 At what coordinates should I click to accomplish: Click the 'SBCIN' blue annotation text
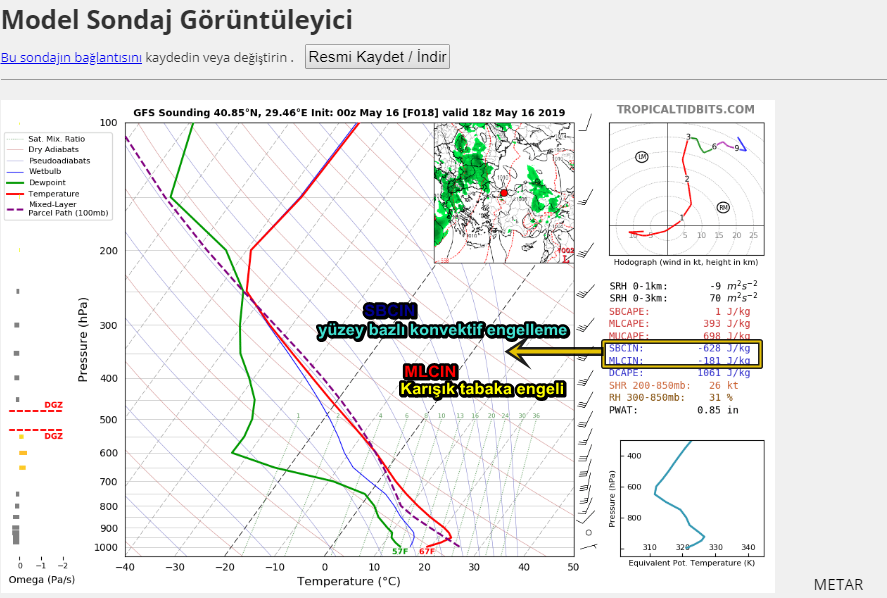pyautogui.click(x=390, y=311)
